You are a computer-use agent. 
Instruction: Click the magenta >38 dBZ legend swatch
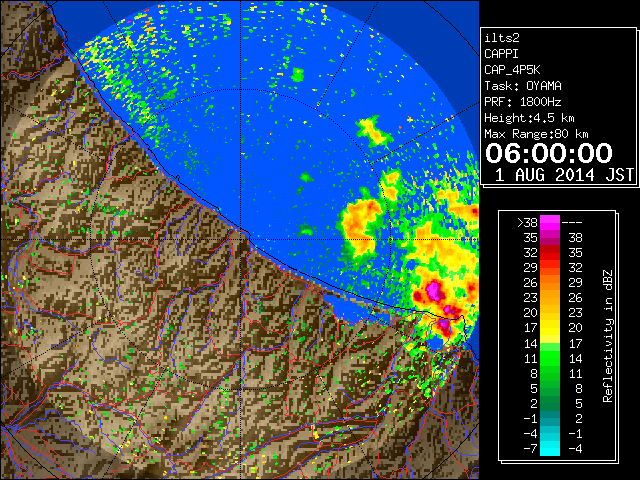click(550, 223)
